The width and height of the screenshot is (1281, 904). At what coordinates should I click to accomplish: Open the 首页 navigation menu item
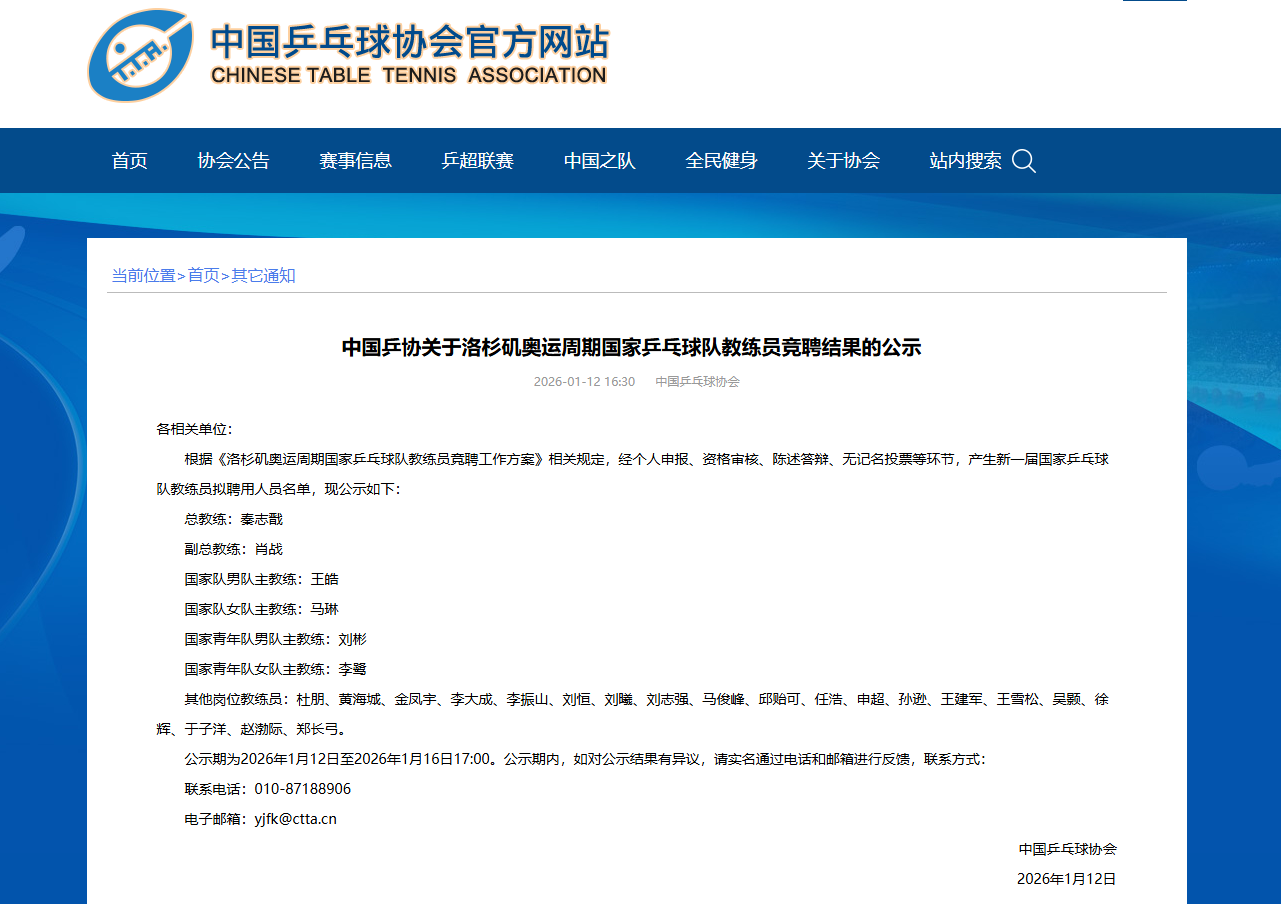point(130,161)
